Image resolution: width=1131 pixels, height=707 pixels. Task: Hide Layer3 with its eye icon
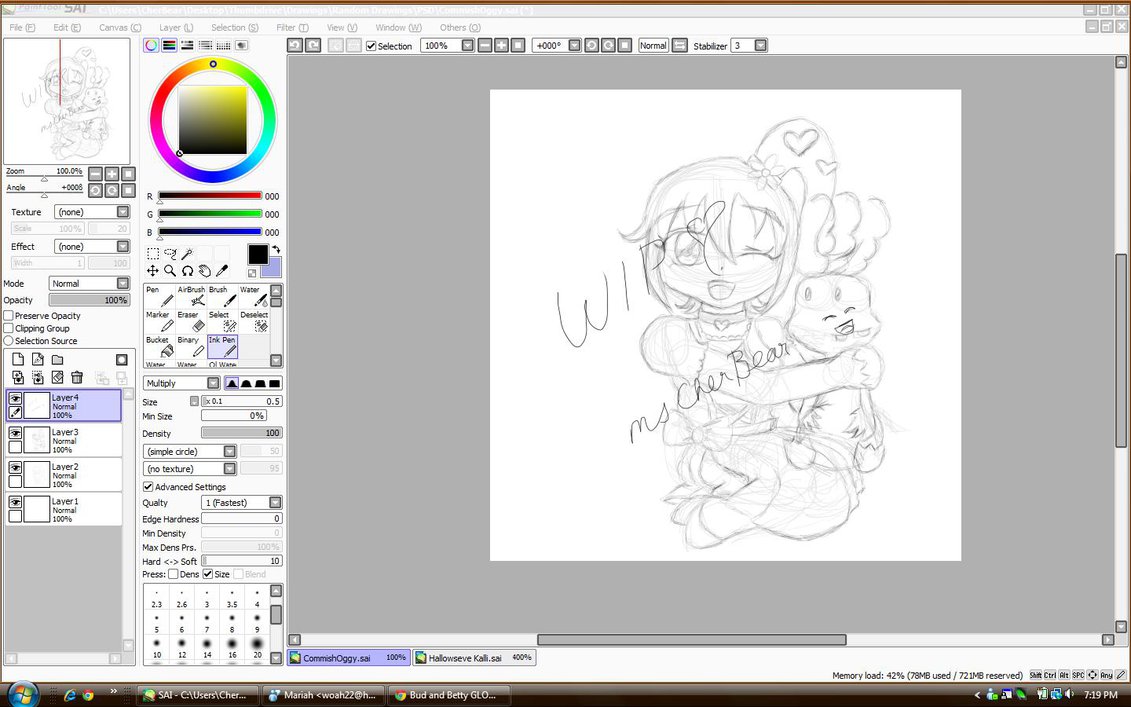[x=15, y=433]
